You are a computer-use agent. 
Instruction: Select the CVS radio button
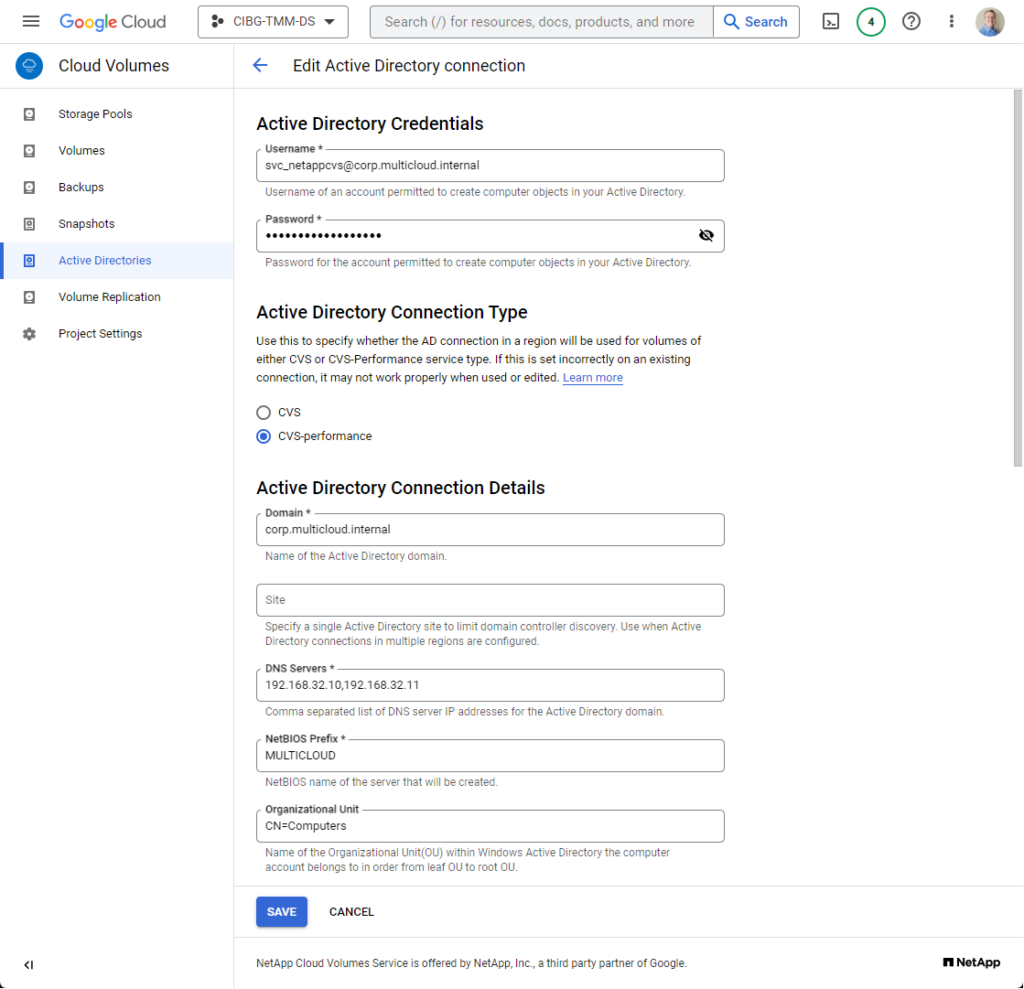pyautogui.click(x=263, y=412)
